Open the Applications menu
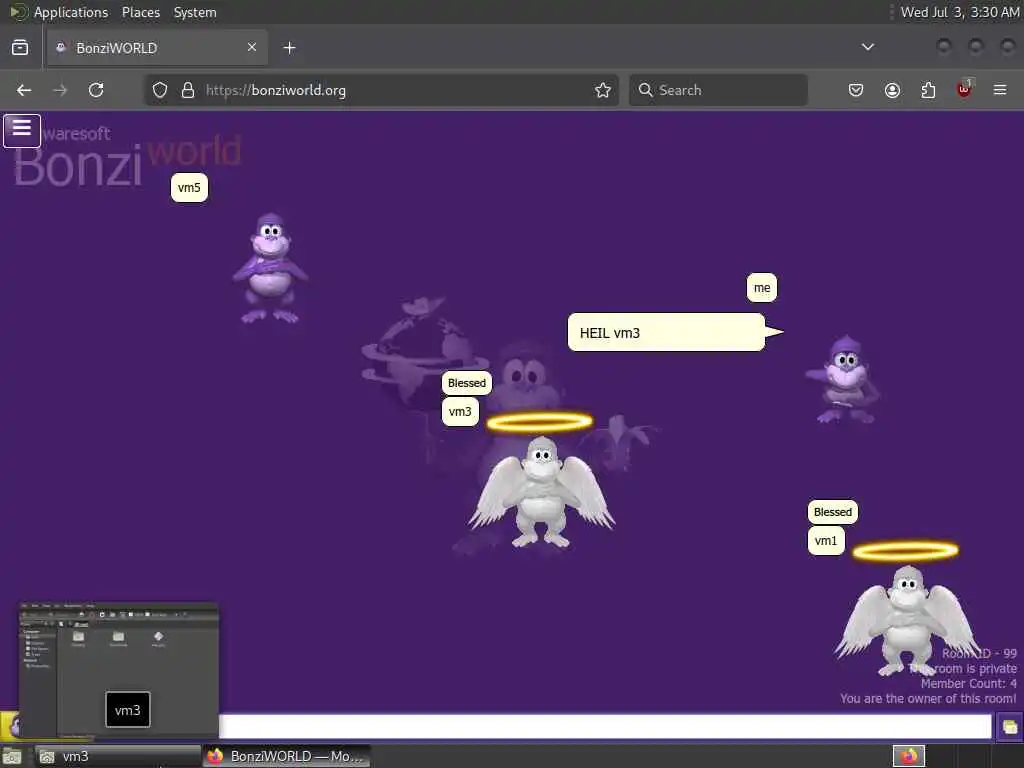Screen dimensions: 1024x768 [x=71, y=12]
